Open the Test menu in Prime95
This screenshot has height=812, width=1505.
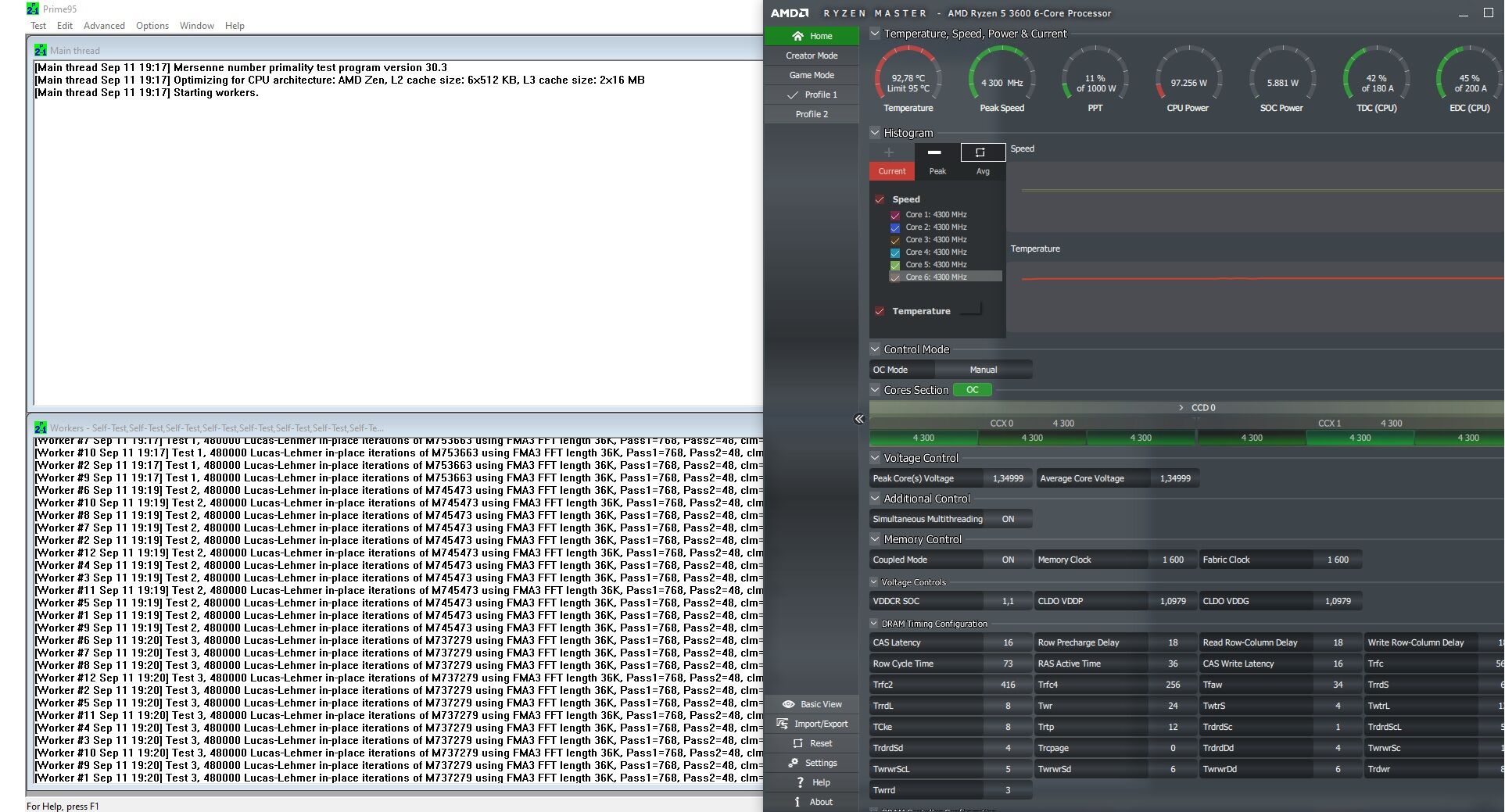pyautogui.click(x=38, y=26)
